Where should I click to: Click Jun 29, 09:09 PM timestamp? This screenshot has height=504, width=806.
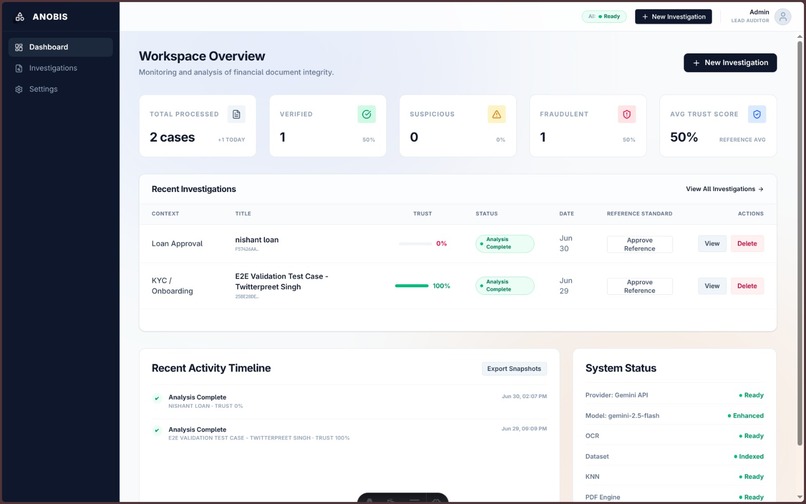coord(524,428)
